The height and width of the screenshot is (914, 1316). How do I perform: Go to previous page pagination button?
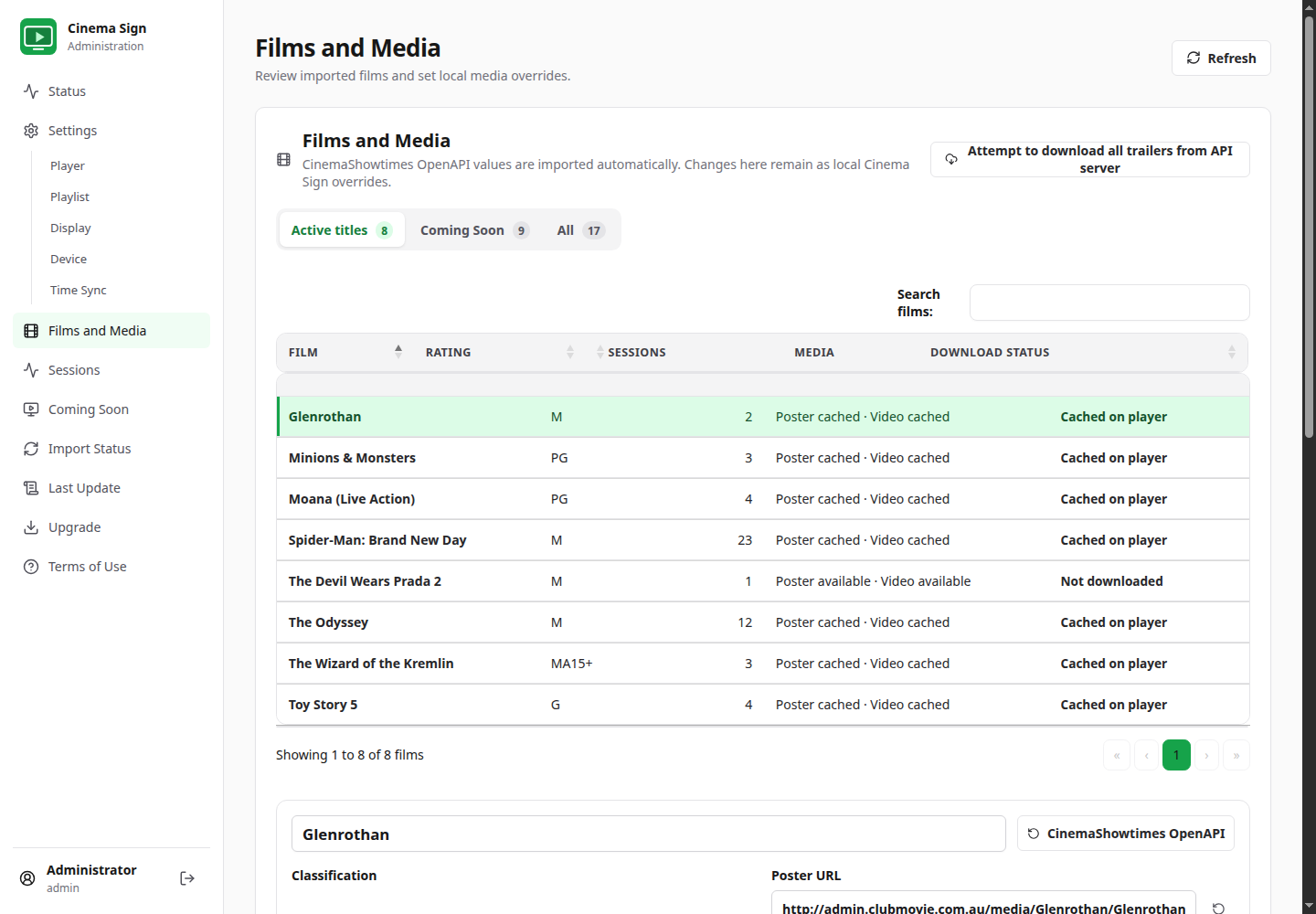point(1147,755)
